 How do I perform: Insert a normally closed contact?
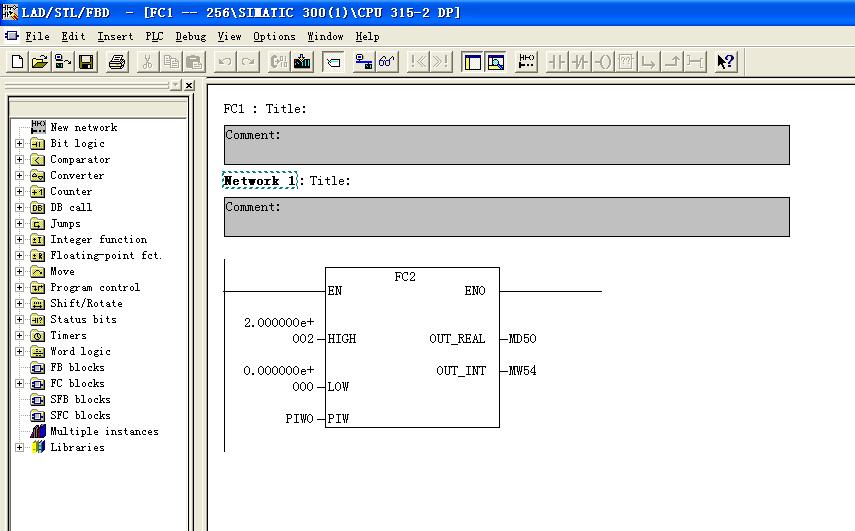(x=580, y=62)
